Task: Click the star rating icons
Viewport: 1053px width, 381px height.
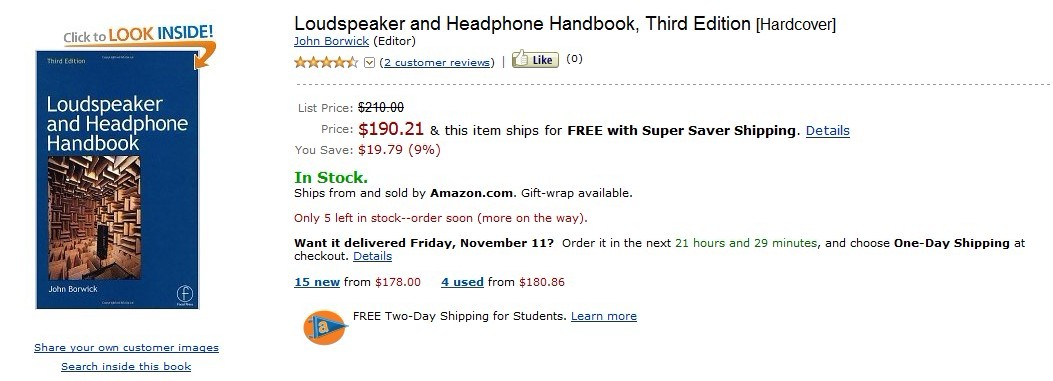Action: coord(326,62)
